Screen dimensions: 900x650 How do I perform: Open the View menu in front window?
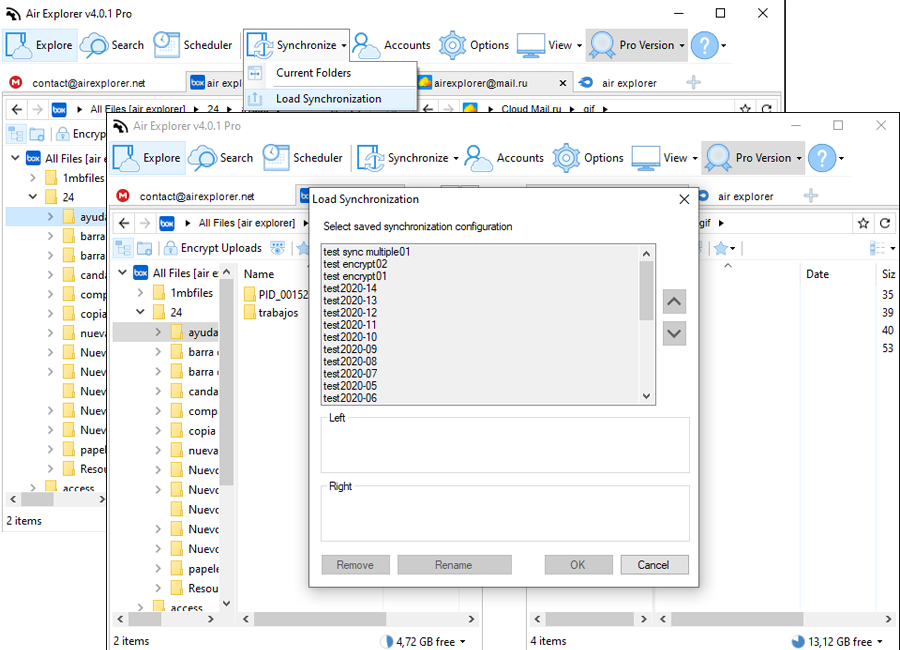(665, 158)
